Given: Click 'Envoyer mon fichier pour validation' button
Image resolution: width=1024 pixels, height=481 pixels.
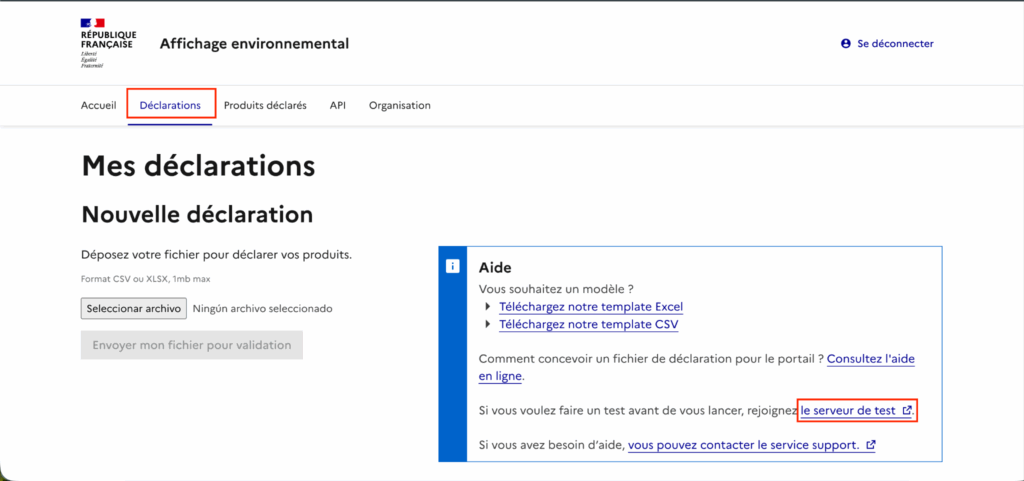Looking at the screenshot, I should point(191,345).
